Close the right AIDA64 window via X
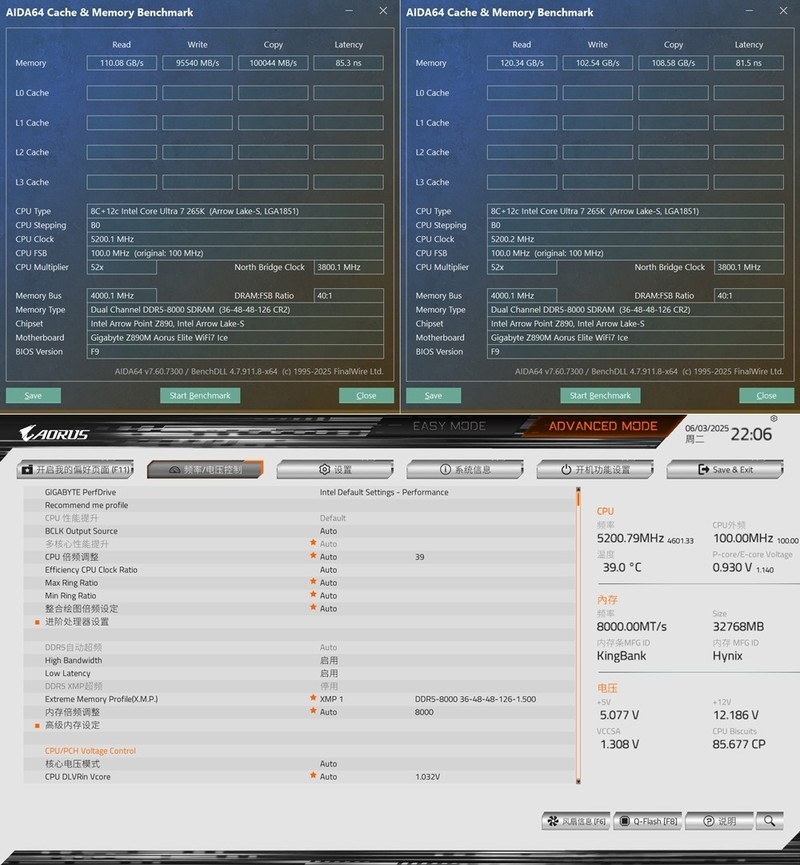Screen dimensions: 800x865 [783, 10]
